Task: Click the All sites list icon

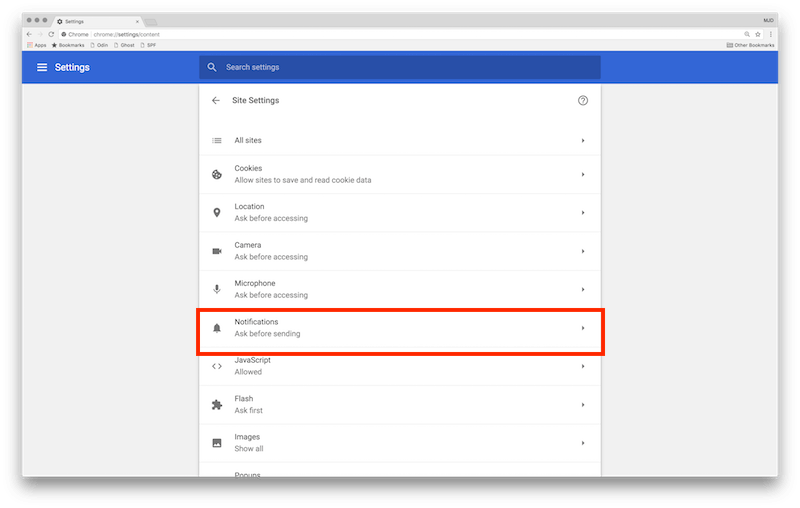Action: tap(217, 140)
